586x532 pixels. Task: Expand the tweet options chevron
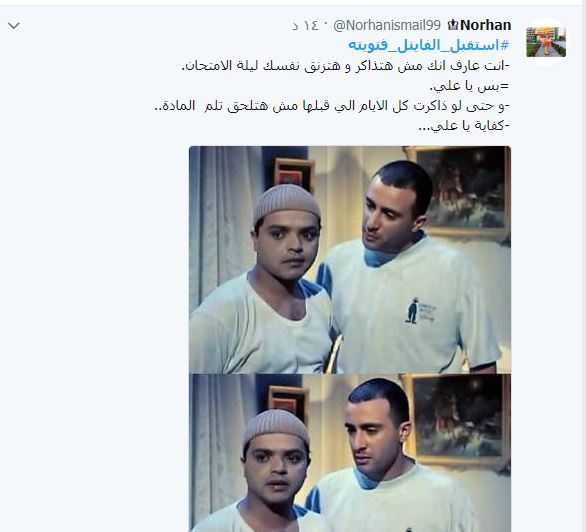14,26
